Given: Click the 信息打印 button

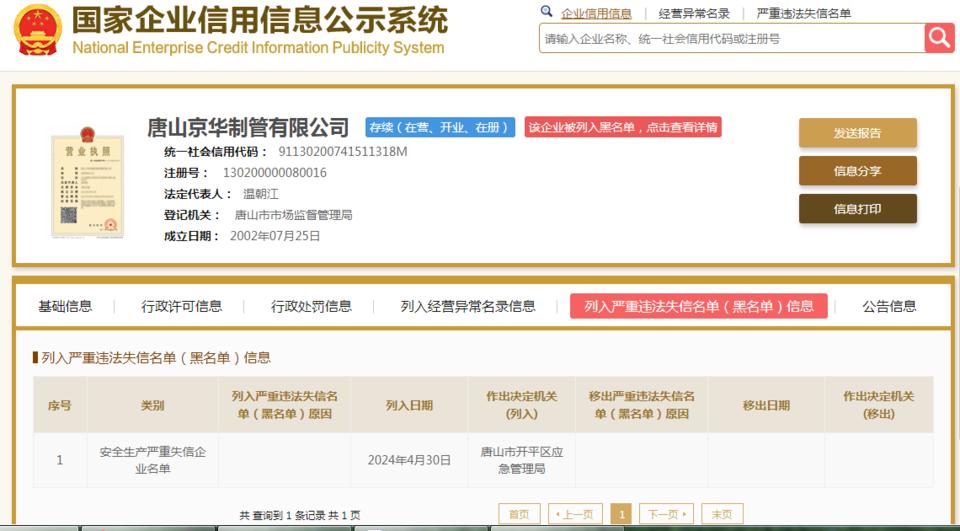Looking at the screenshot, I should tap(857, 209).
